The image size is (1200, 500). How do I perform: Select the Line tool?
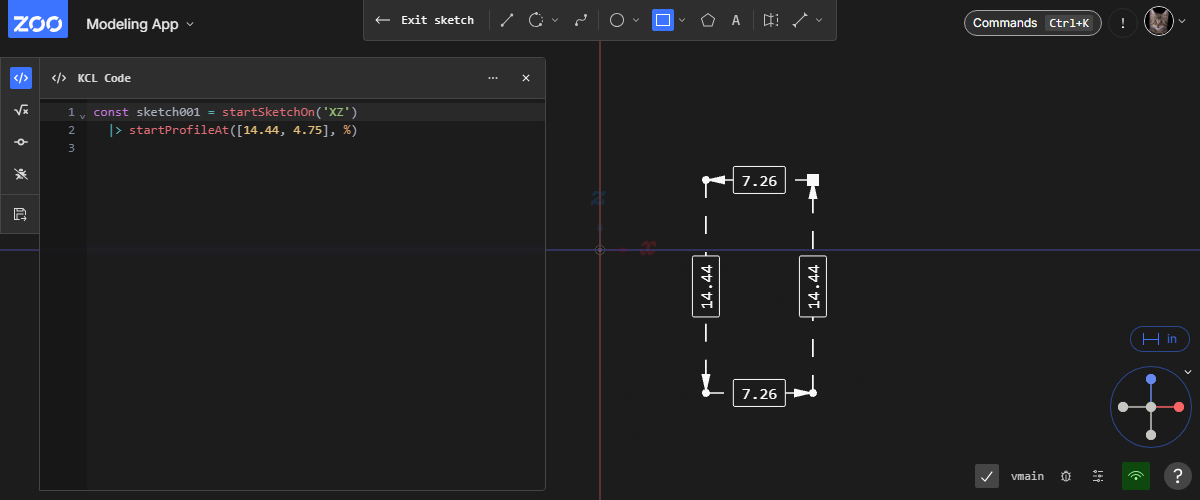coord(508,20)
